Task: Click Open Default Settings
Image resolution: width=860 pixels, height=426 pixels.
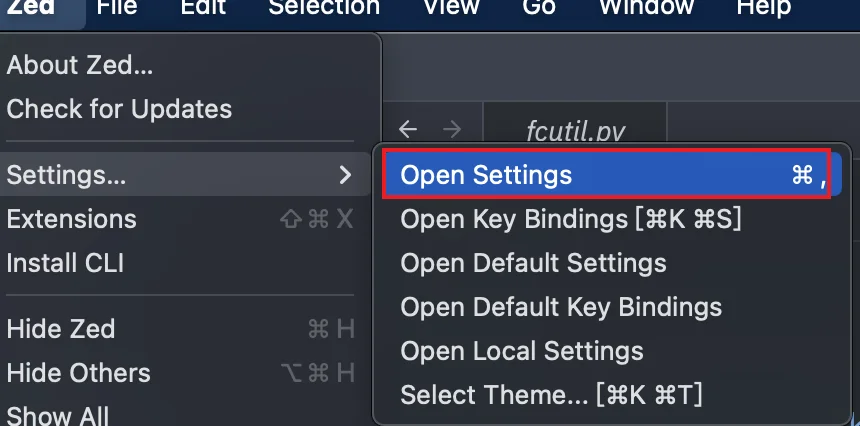Action: 533,264
